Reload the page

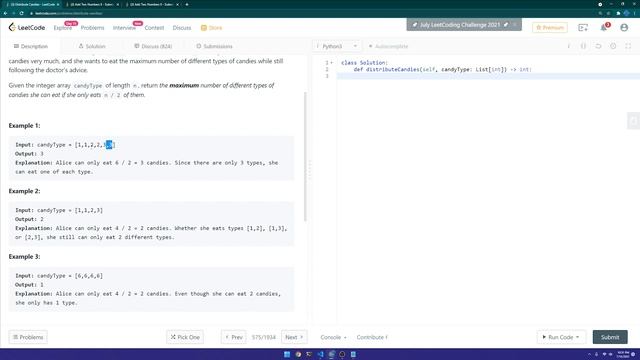[21, 13]
